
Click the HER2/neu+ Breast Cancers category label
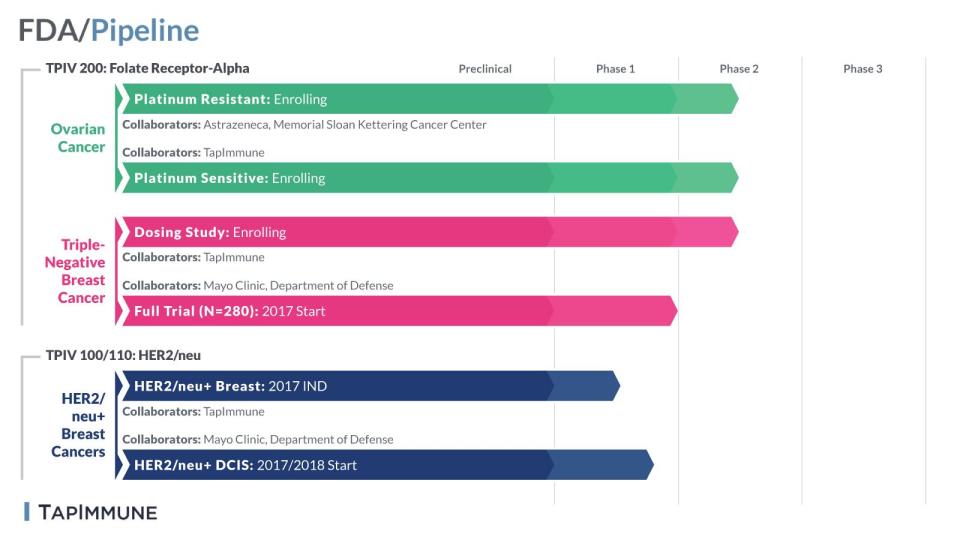tap(78, 425)
